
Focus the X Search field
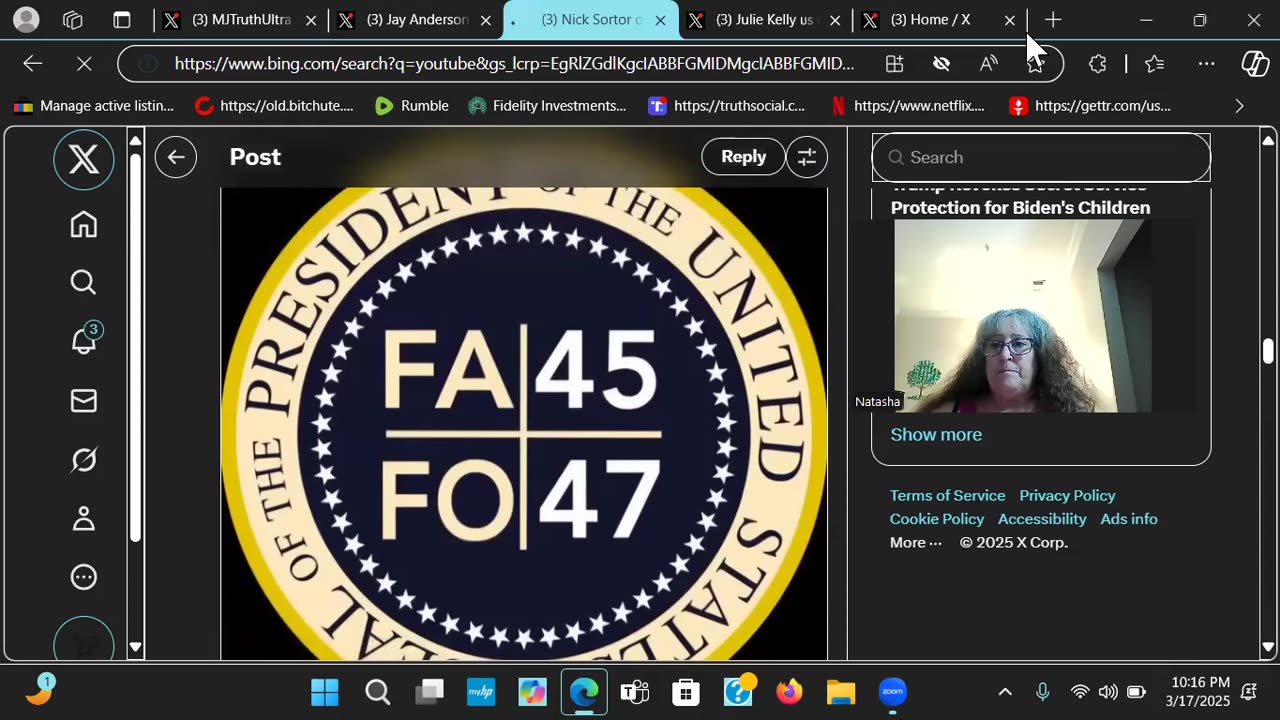coord(1041,157)
